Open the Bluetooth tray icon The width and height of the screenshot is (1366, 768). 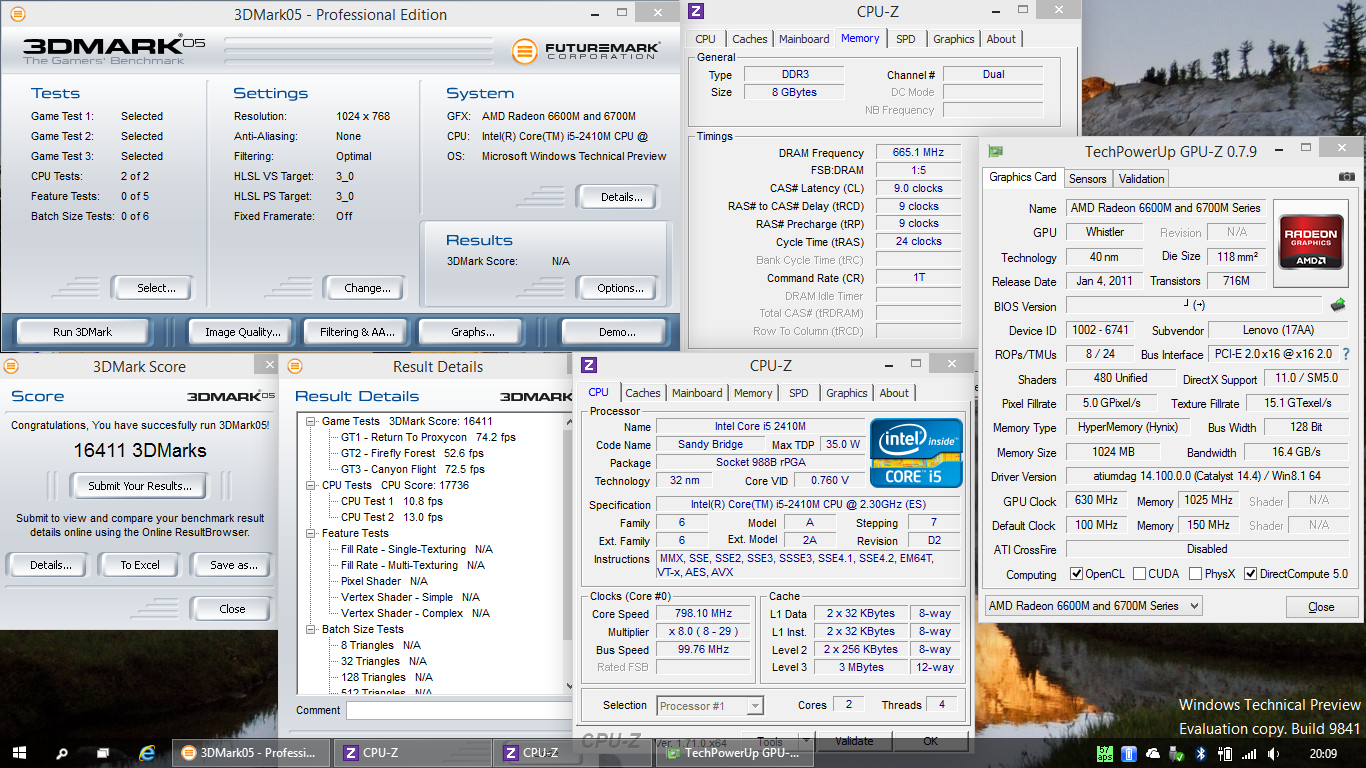(1202, 753)
